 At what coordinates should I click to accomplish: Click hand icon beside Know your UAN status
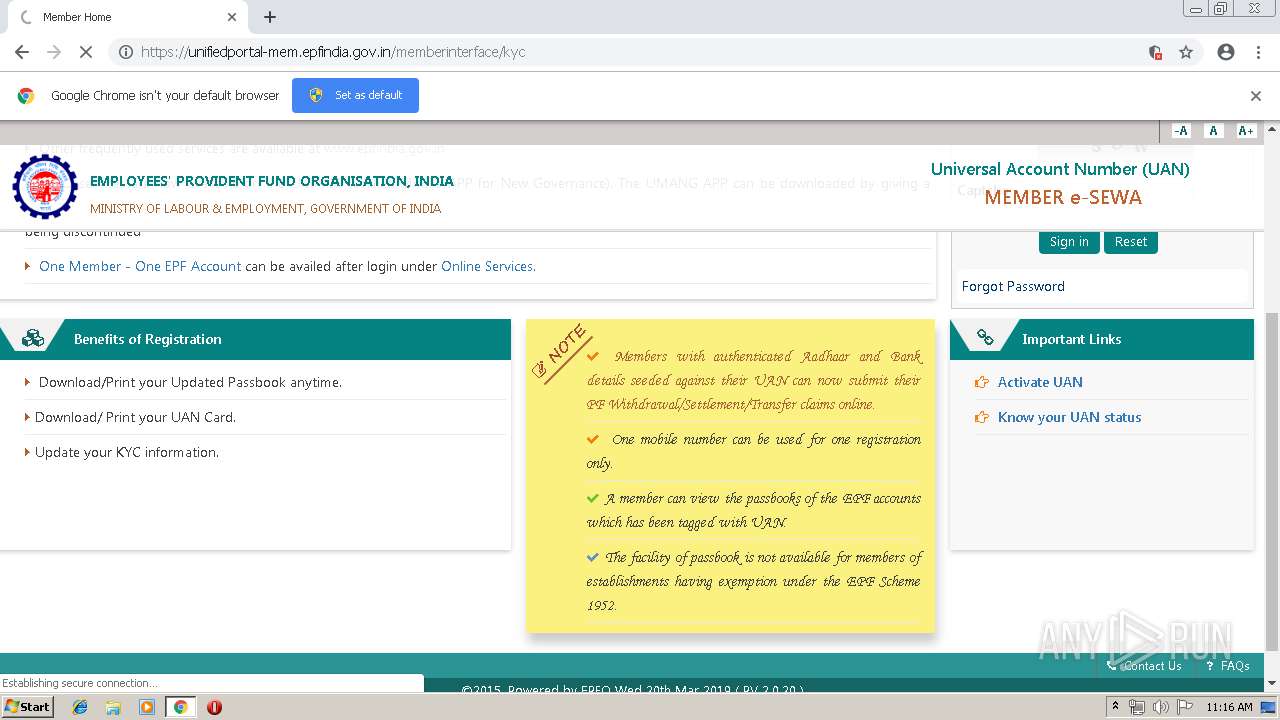981,417
